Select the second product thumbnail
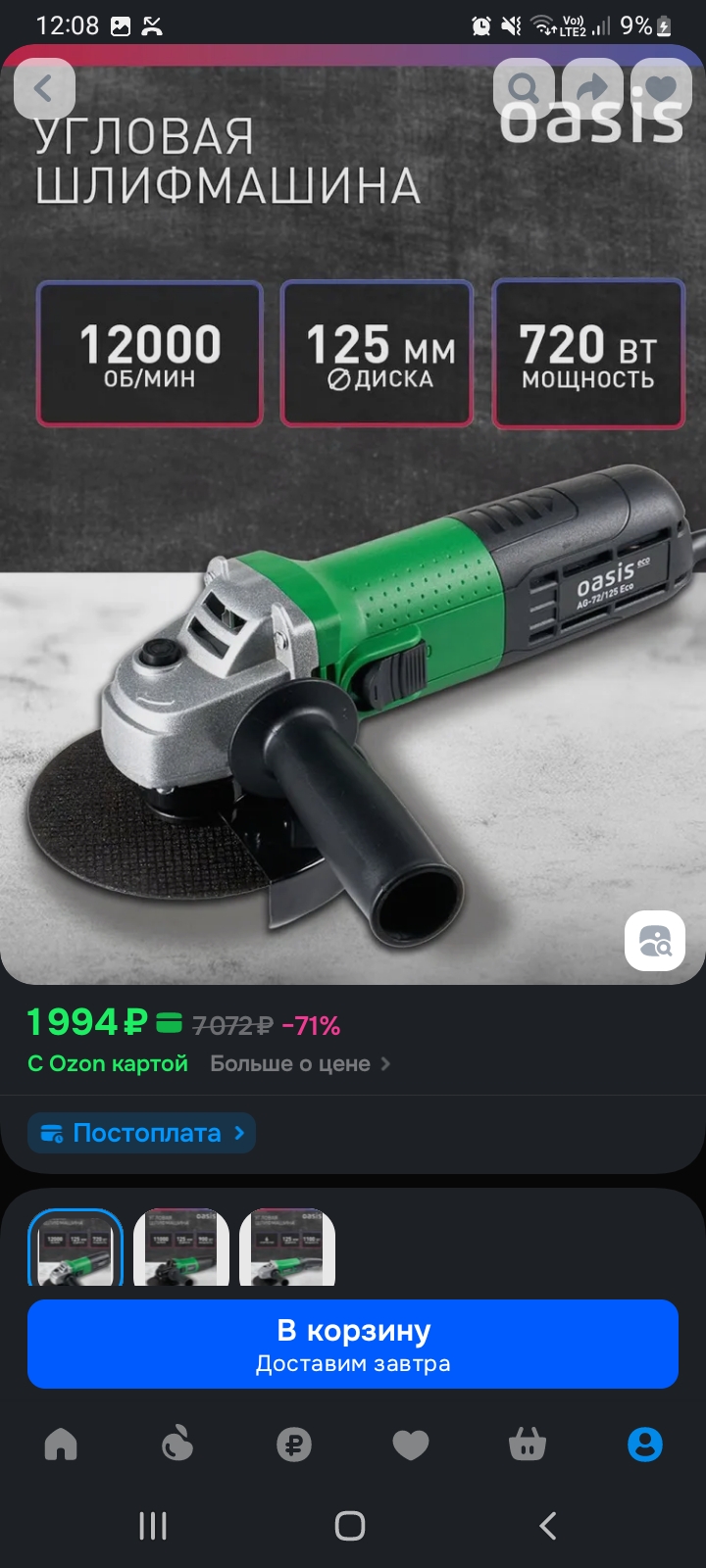Image resolution: width=706 pixels, height=1568 pixels. pyautogui.click(x=181, y=1247)
